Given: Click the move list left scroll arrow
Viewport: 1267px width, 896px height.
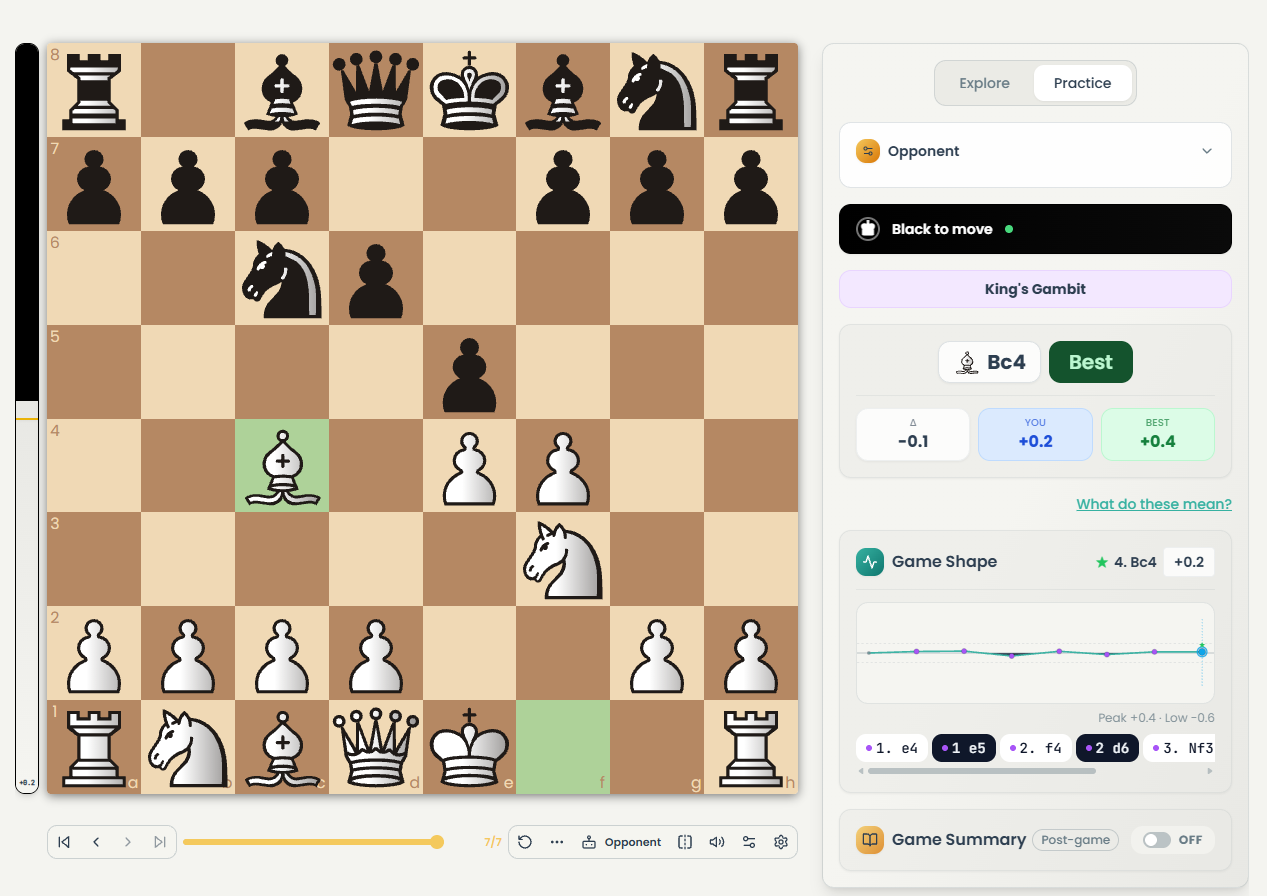Looking at the screenshot, I should click(861, 771).
